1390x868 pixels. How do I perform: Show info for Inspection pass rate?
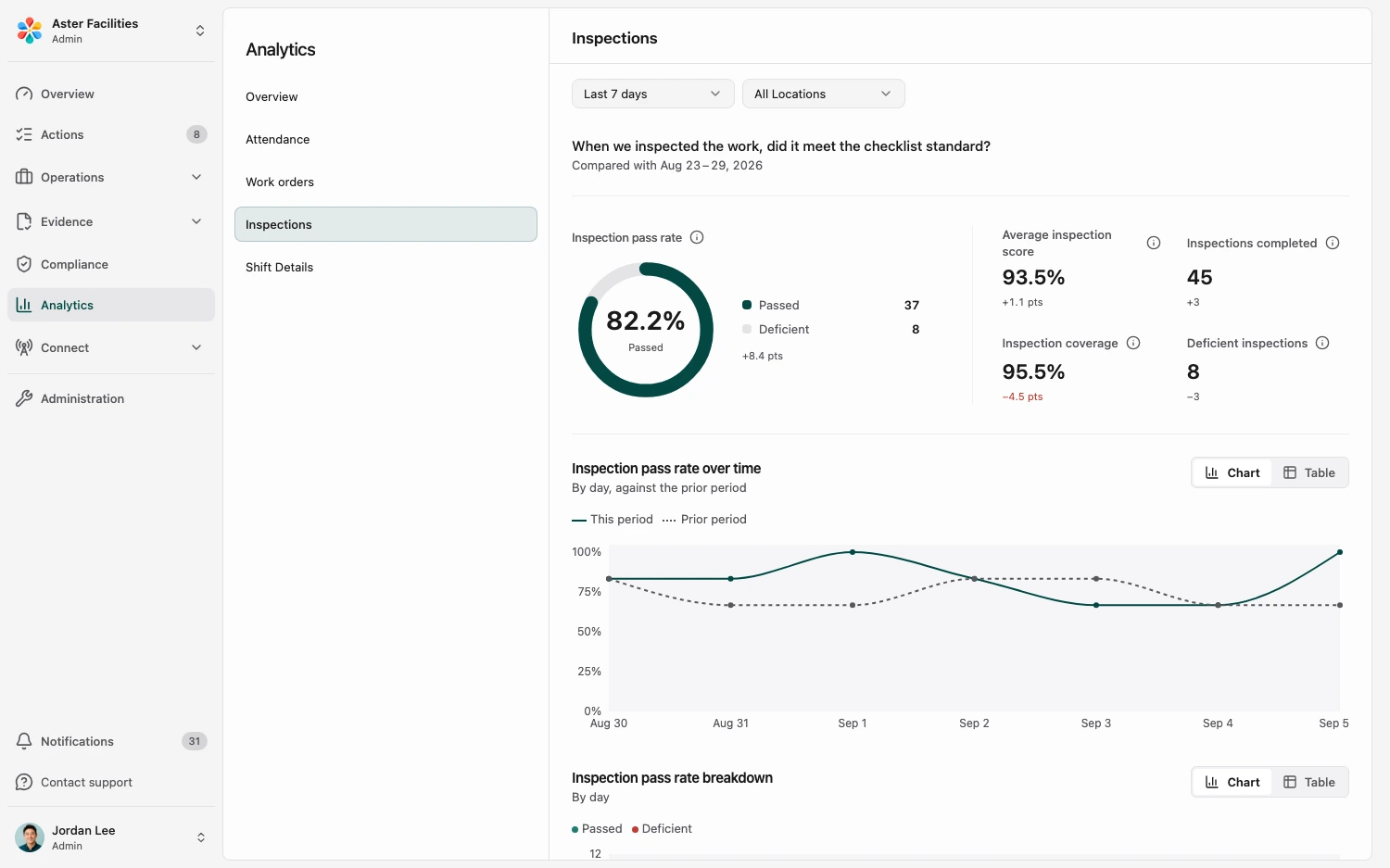697,237
